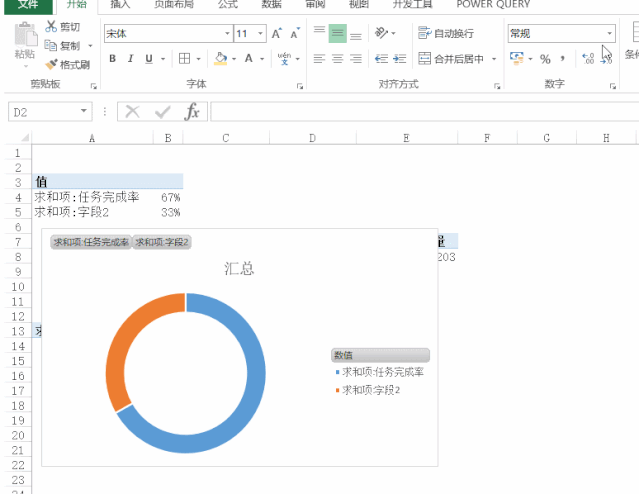The image size is (639, 494).
Task: Click Increase Decimal icon
Action: coord(588,59)
